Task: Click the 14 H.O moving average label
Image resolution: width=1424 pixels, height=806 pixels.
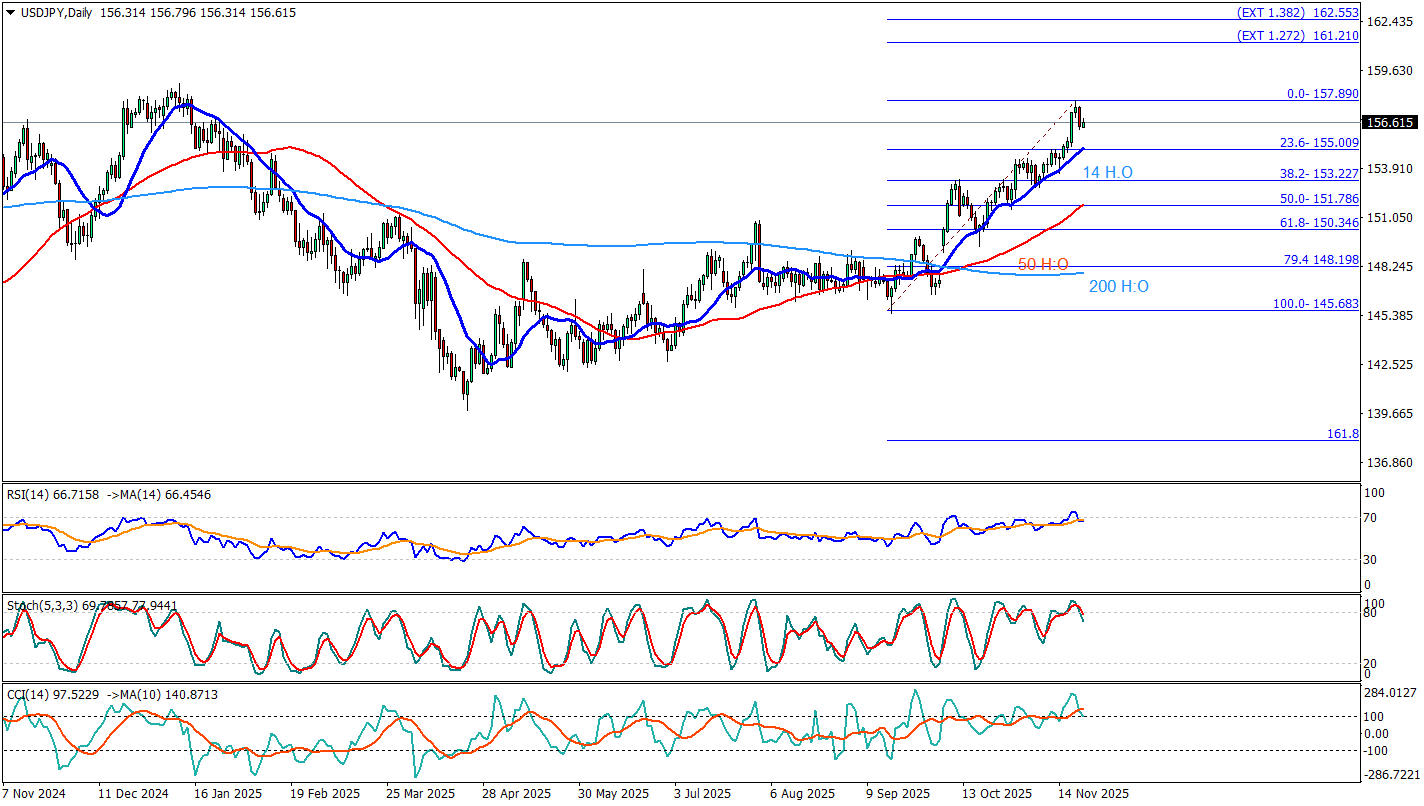Action: click(x=1107, y=173)
